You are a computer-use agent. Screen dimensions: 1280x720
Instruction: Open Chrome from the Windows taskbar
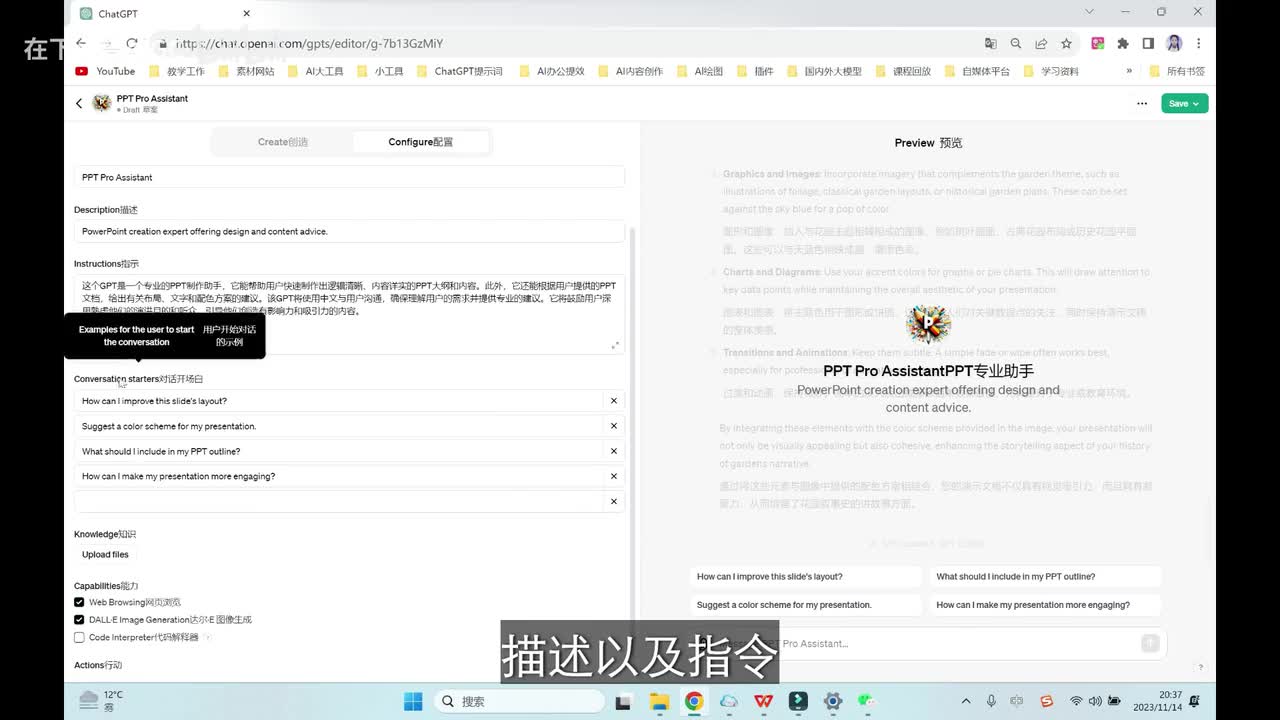(x=693, y=701)
